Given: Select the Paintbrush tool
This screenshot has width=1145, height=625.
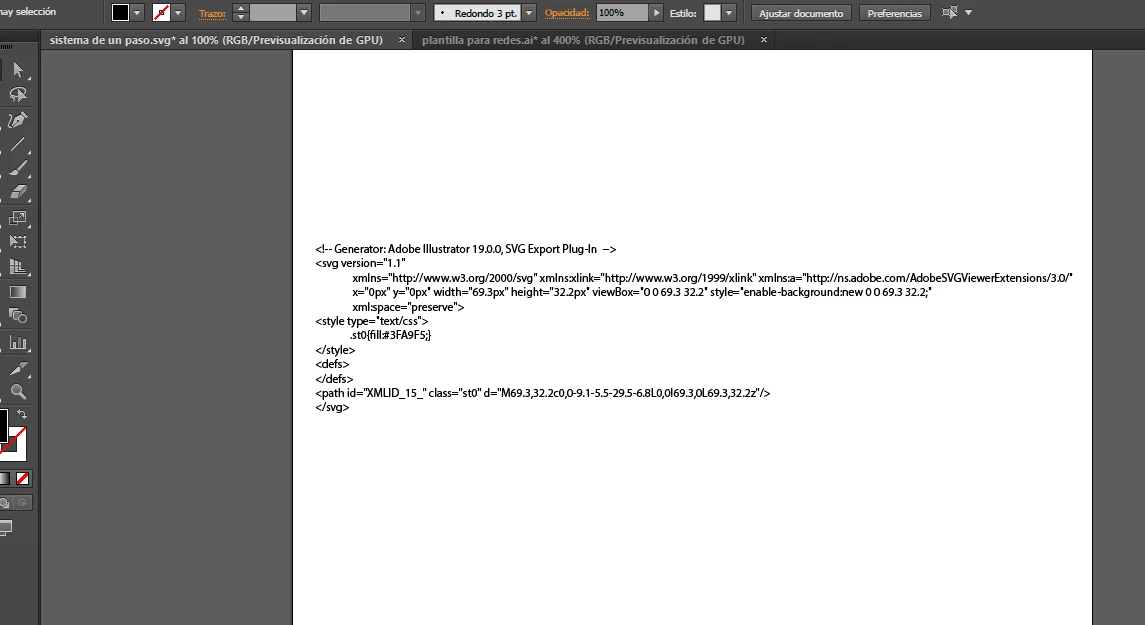Looking at the screenshot, I should coord(18,169).
